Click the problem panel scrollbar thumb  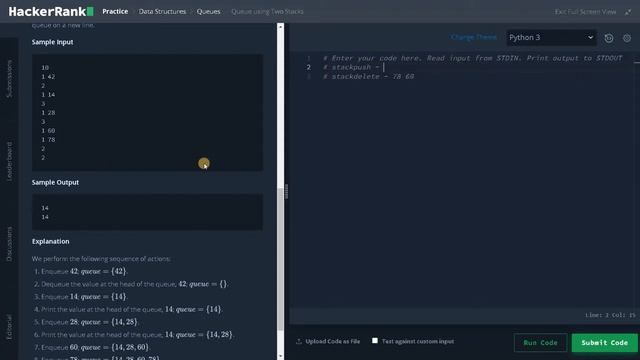[280, 259]
